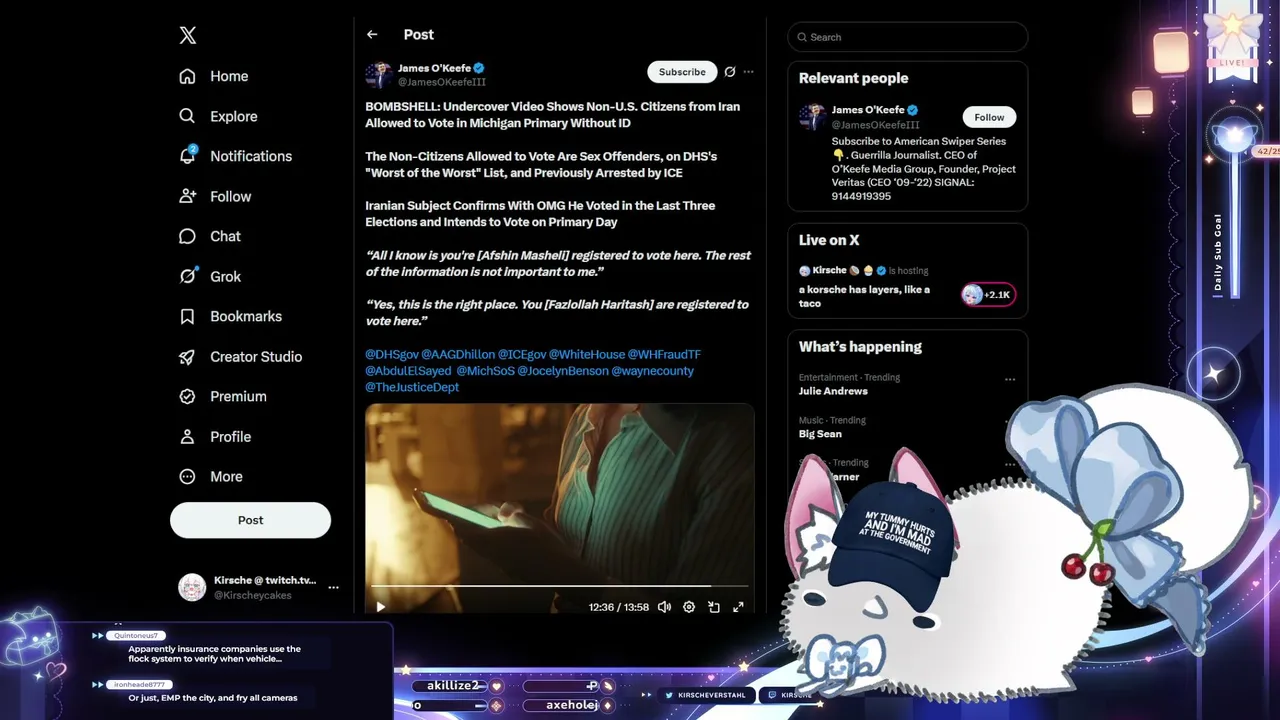This screenshot has width=1280, height=720.
Task: Open the @waynecounty mention
Action: pos(653,371)
